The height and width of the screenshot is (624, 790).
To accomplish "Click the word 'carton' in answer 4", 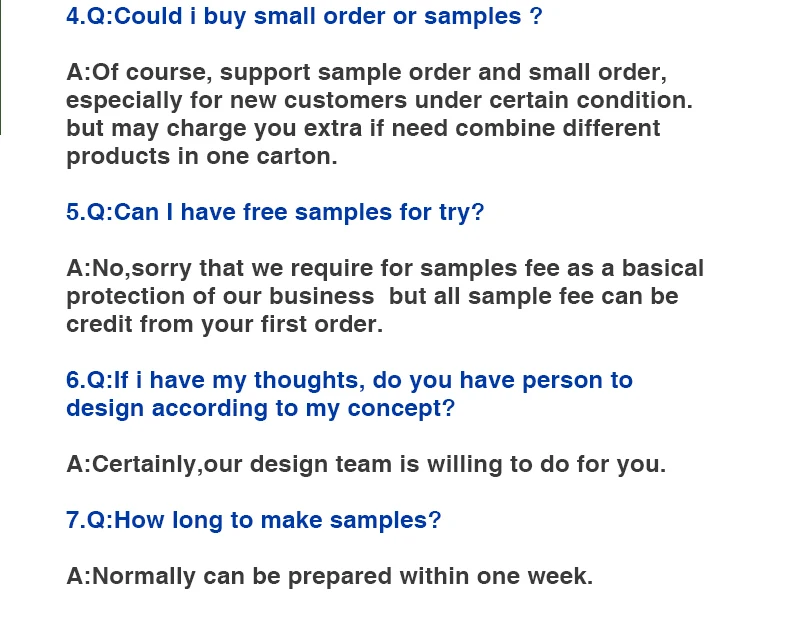I will point(297,157).
